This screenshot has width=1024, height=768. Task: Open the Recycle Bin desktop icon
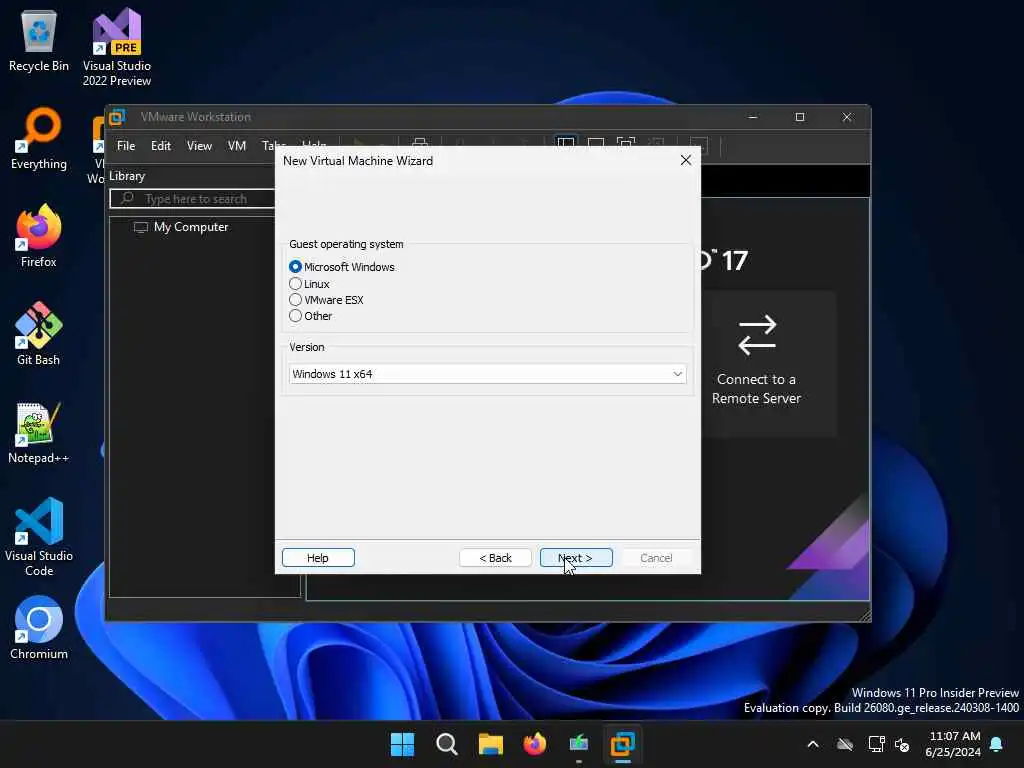click(39, 40)
